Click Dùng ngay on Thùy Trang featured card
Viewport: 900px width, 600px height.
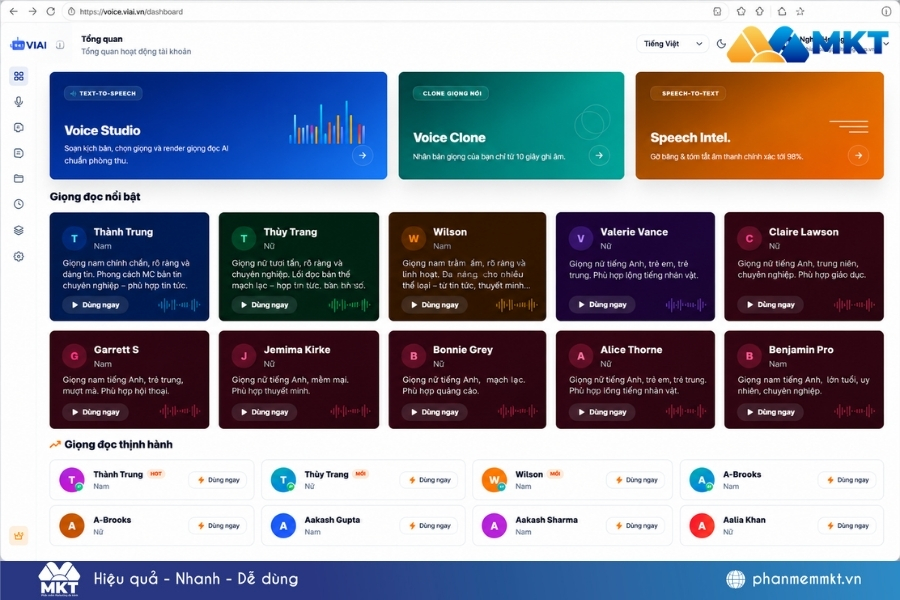click(x=265, y=305)
